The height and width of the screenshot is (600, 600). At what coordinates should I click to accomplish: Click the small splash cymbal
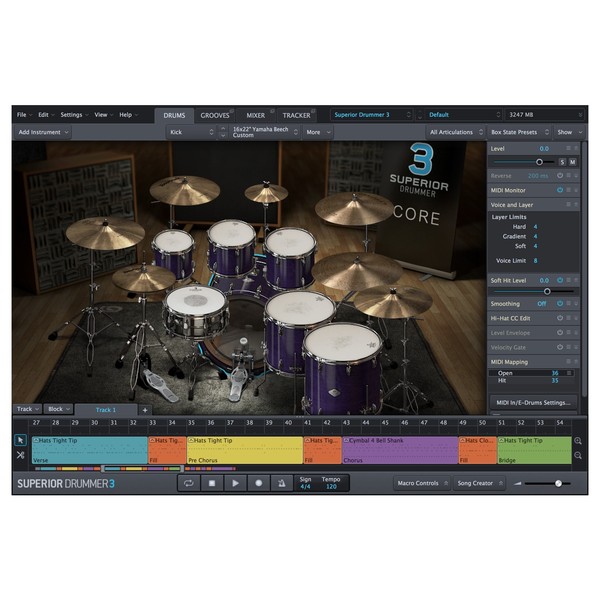click(x=266, y=192)
